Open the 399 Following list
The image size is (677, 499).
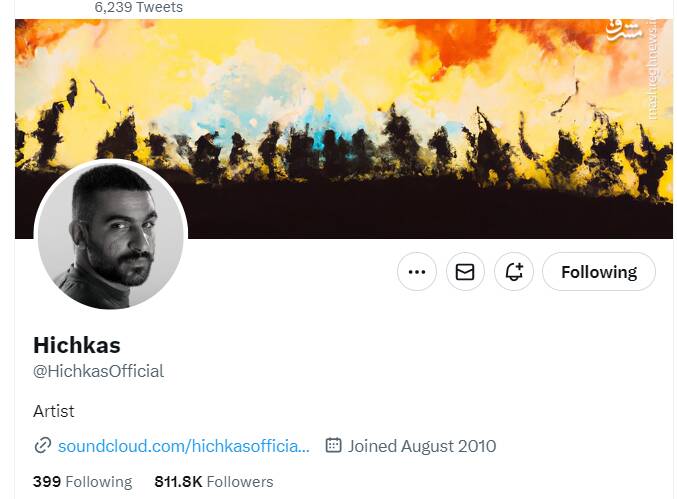82,482
